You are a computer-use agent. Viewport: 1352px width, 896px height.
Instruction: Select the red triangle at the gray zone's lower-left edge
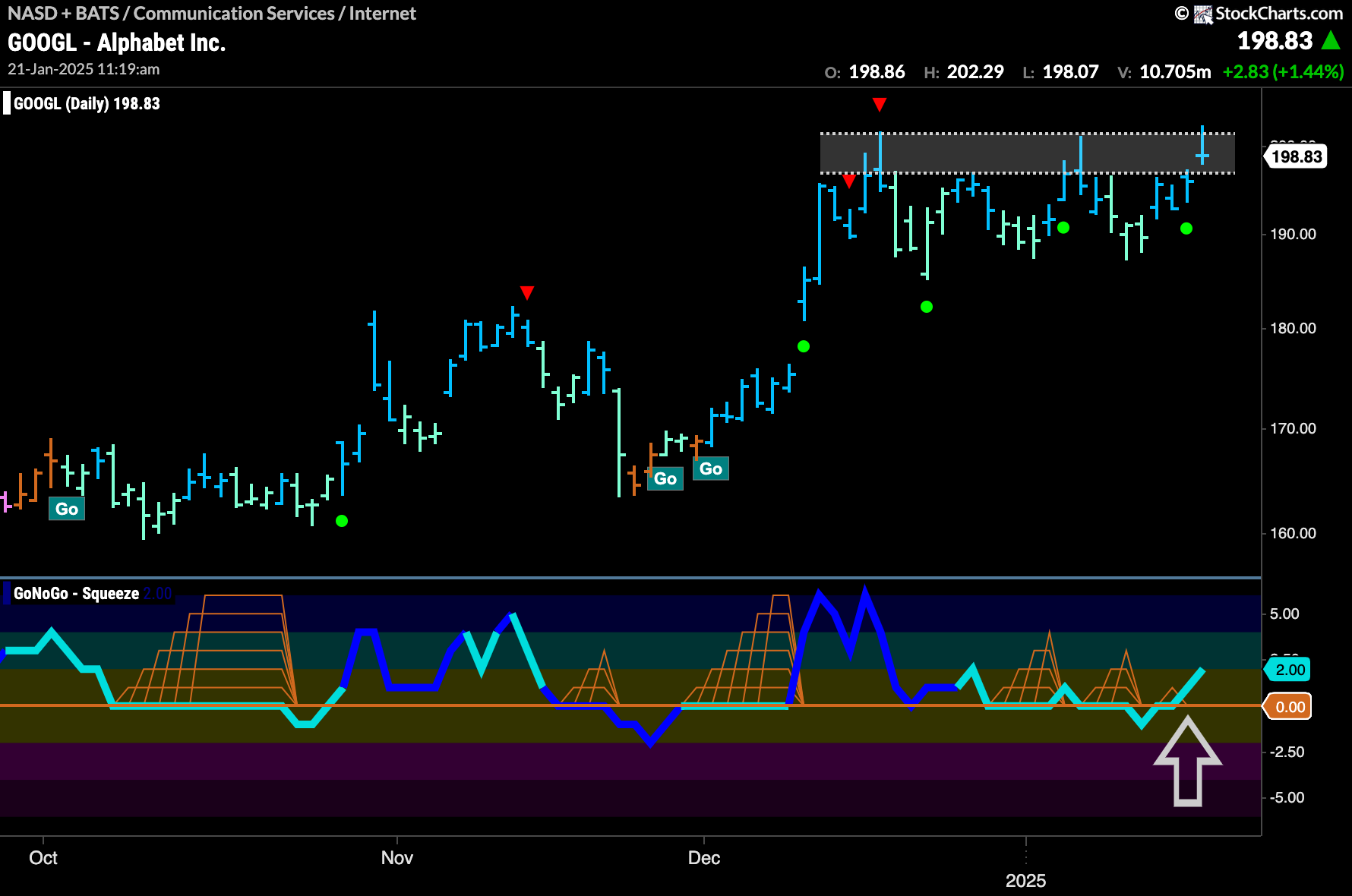[x=849, y=181]
